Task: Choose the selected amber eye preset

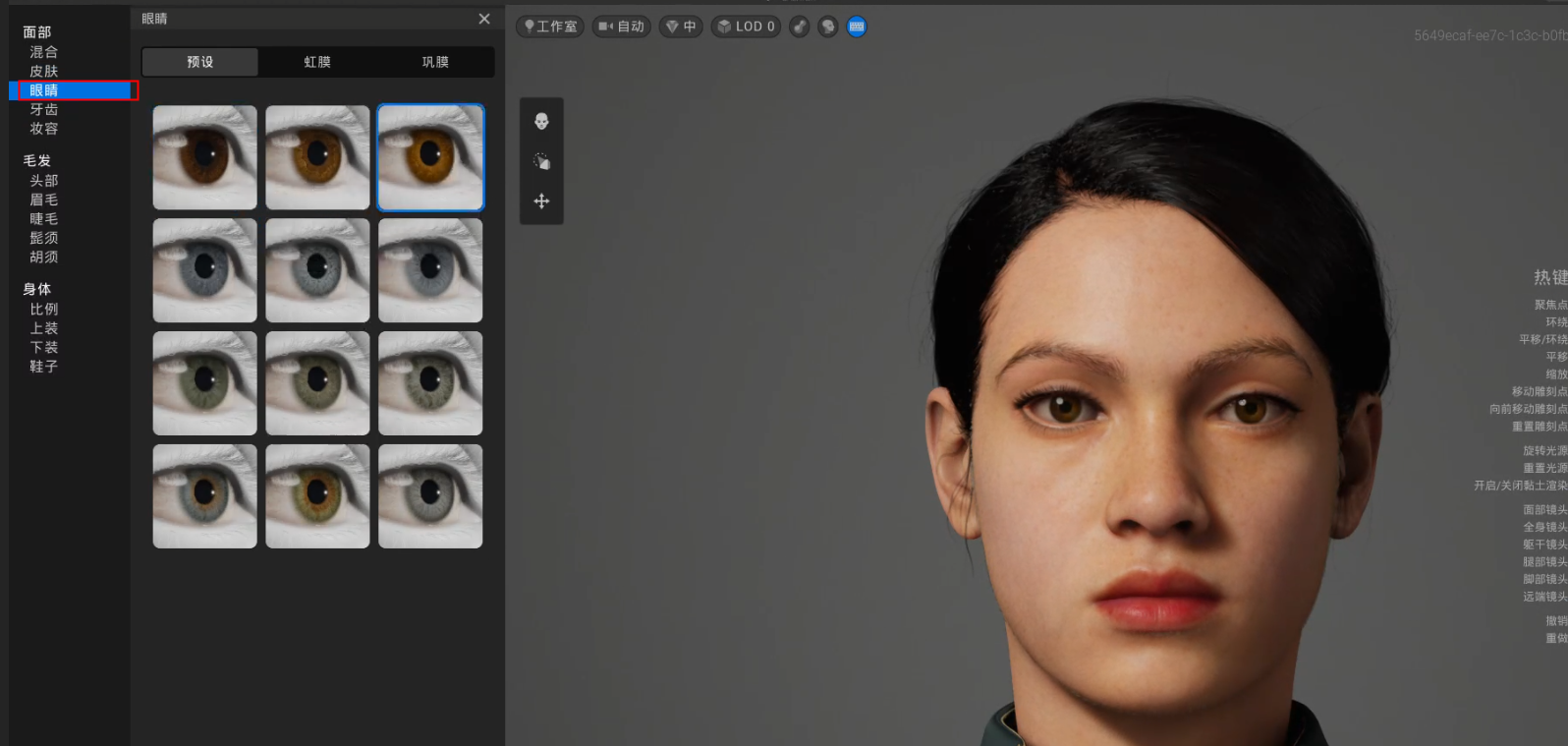Action: click(430, 157)
